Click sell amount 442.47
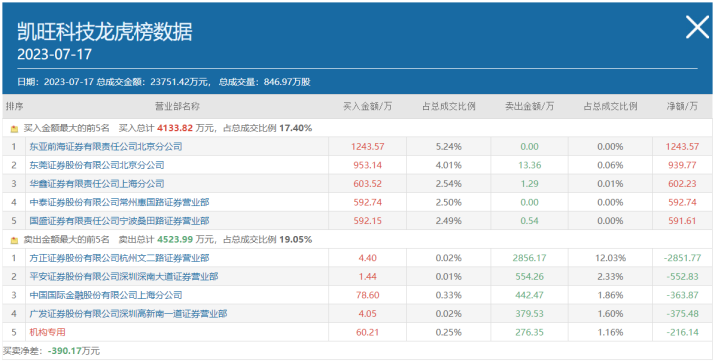Screen dimensions: 715x363 point(529,295)
